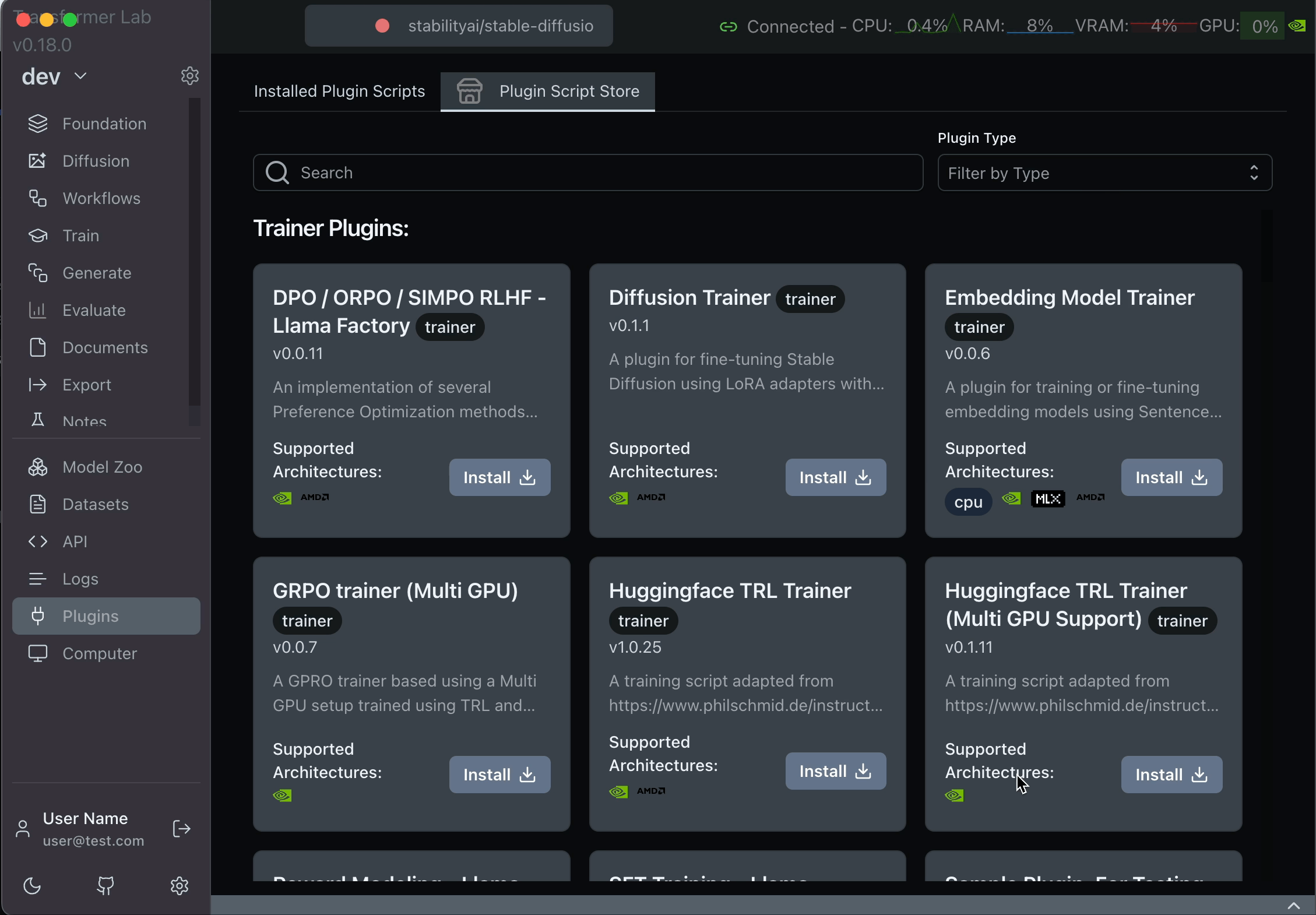The width and height of the screenshot is (1316, 915).
Task: Click the sidebar navigation scrollbar
Action: 195,251
